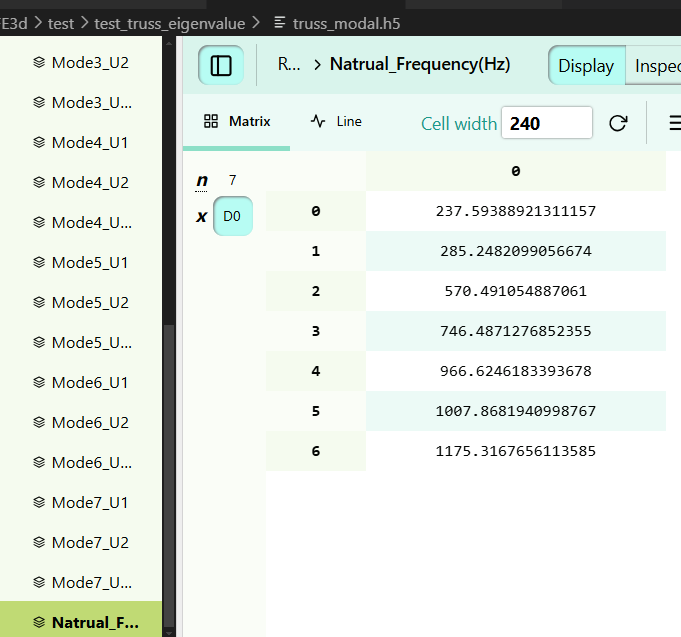The image size is (681, 637).
Task: Click the Cell width input field
Action: 546,123
